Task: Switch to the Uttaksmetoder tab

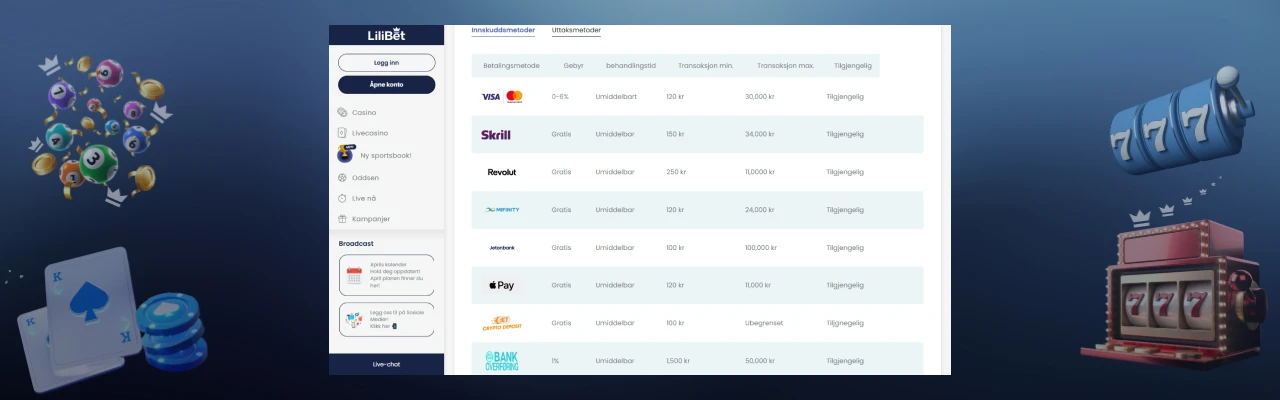Action: [x=576, y=31]
